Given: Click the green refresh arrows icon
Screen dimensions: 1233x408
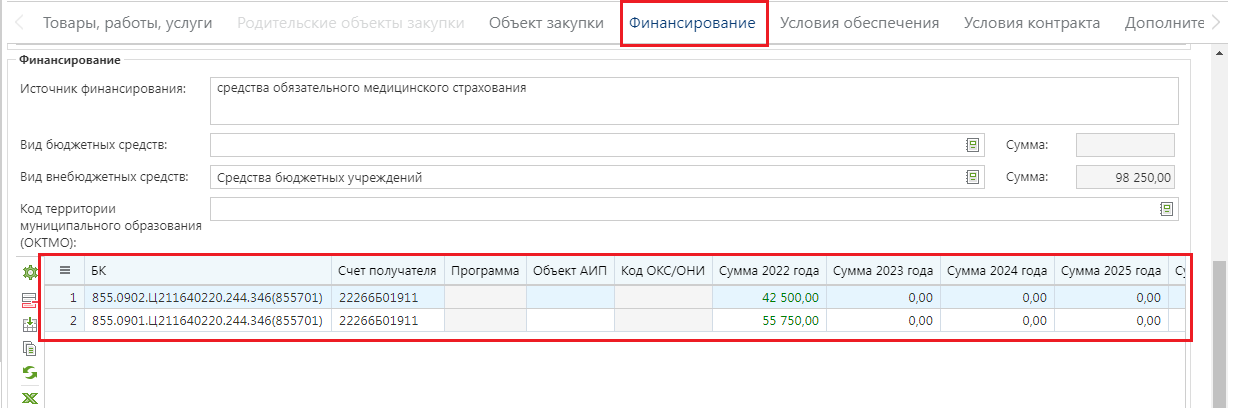Looking at the screenshot, I should pos(29,373).
